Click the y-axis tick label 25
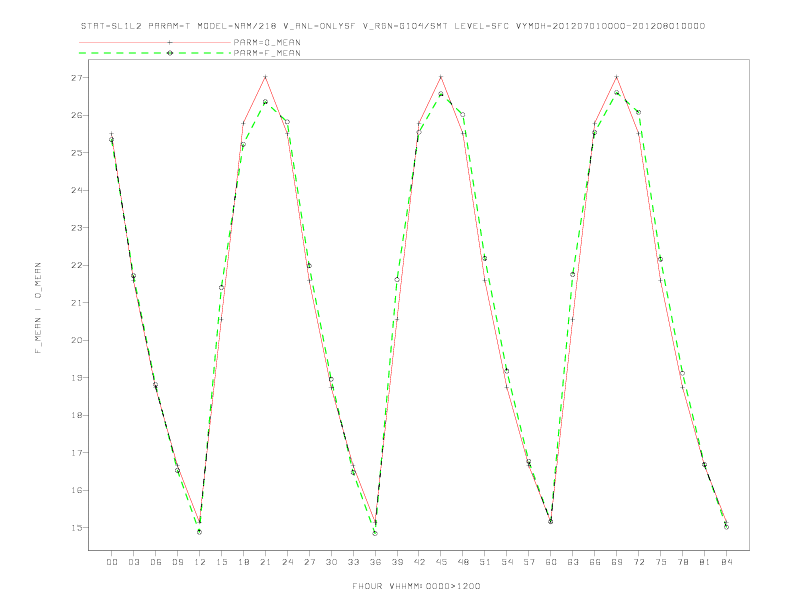Image resolution: width=792 pixels, height=612 pixels. pos(76,152)
